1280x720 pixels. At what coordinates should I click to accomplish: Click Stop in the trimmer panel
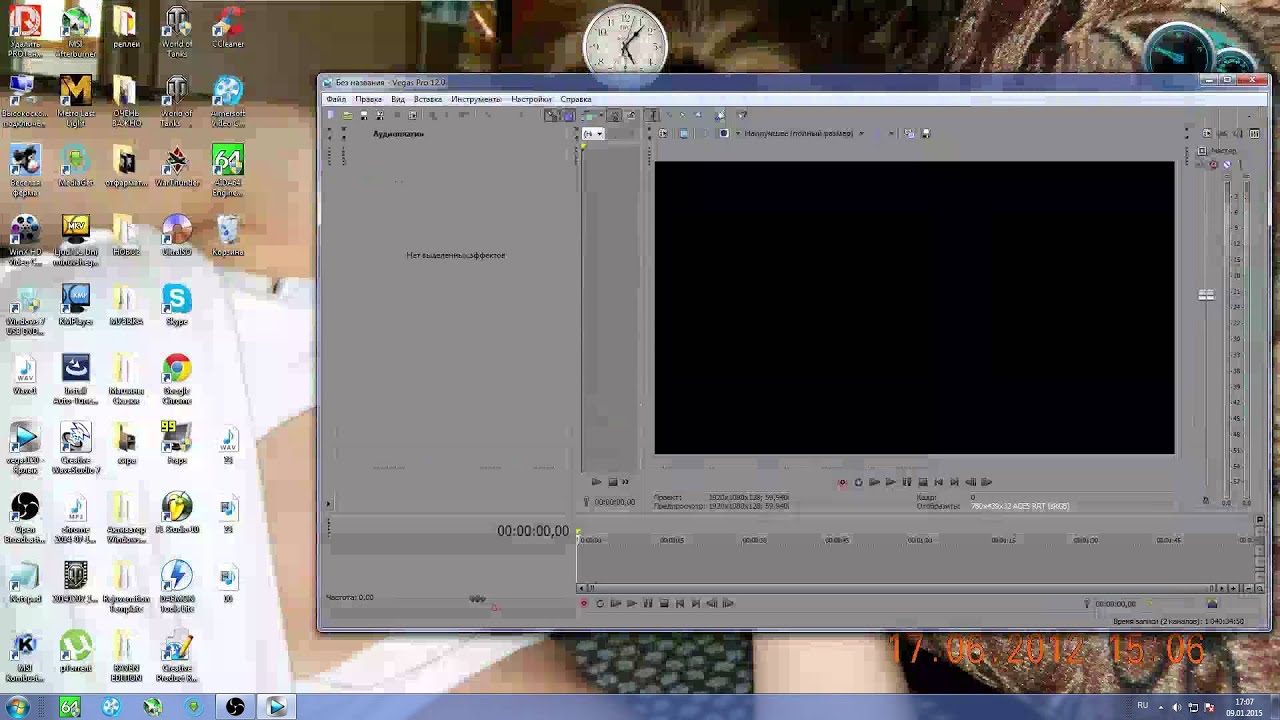click(613, 482)
